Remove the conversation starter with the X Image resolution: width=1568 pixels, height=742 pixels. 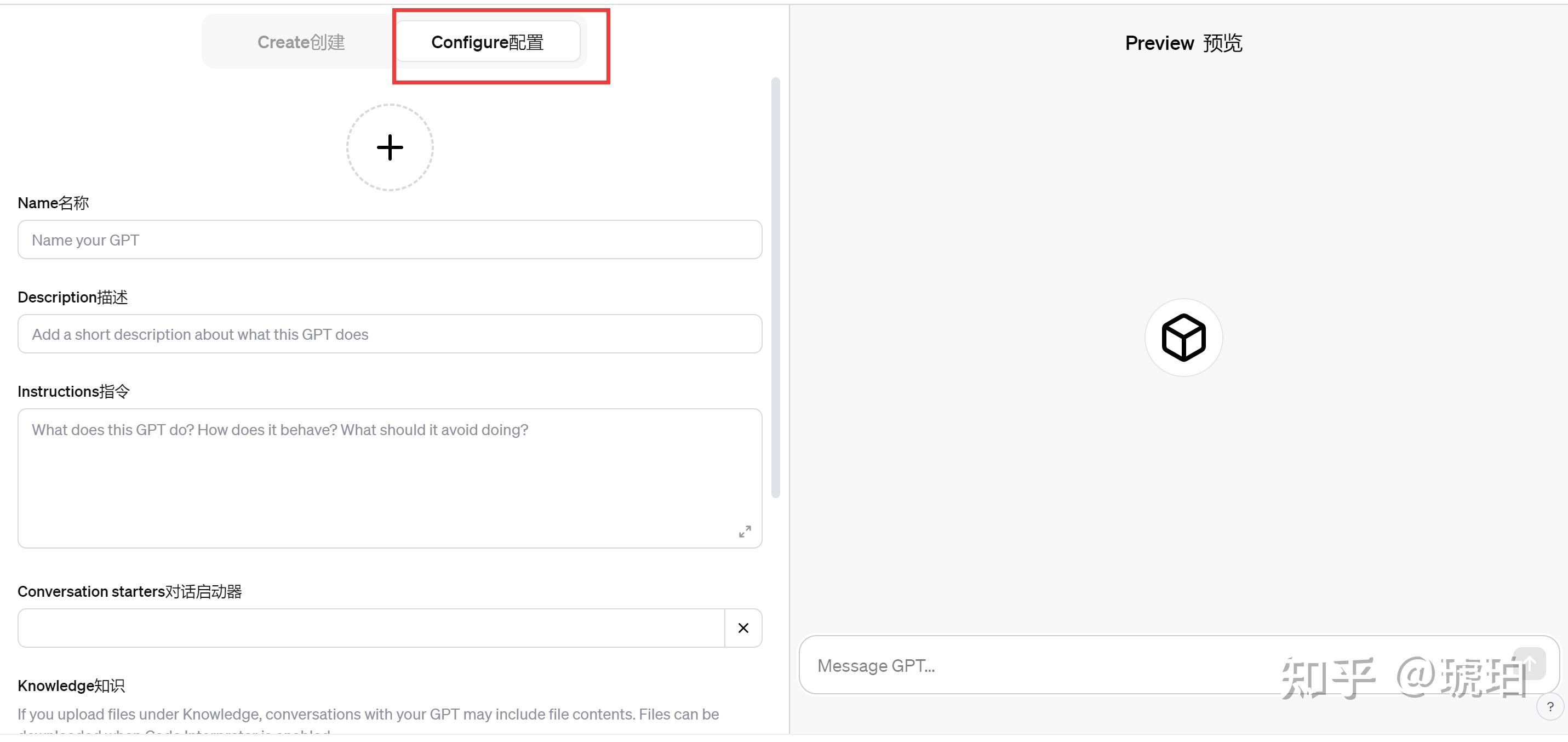tap(743, 627)
